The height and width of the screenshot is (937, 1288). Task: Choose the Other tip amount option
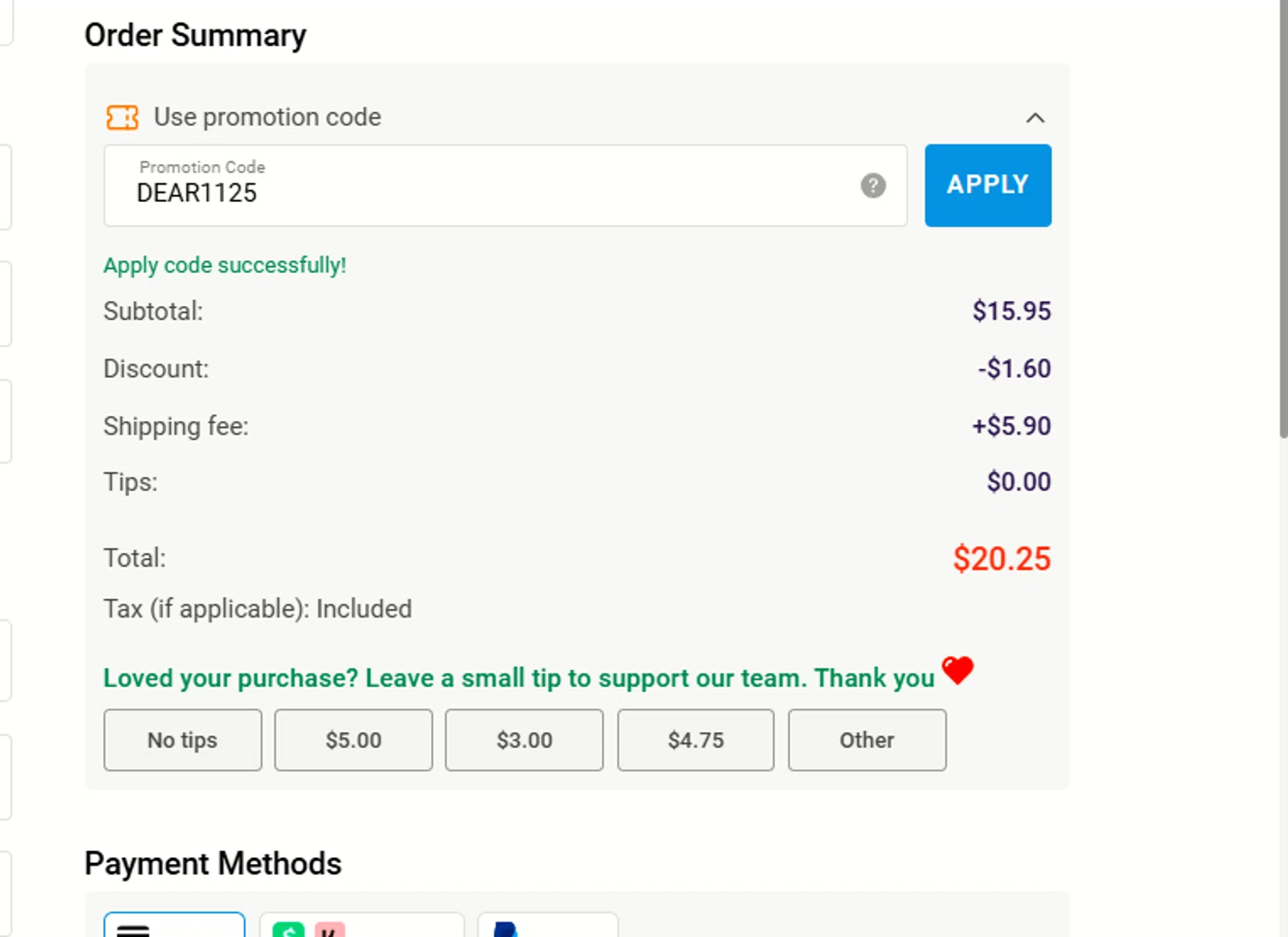[x=866, y=739]
